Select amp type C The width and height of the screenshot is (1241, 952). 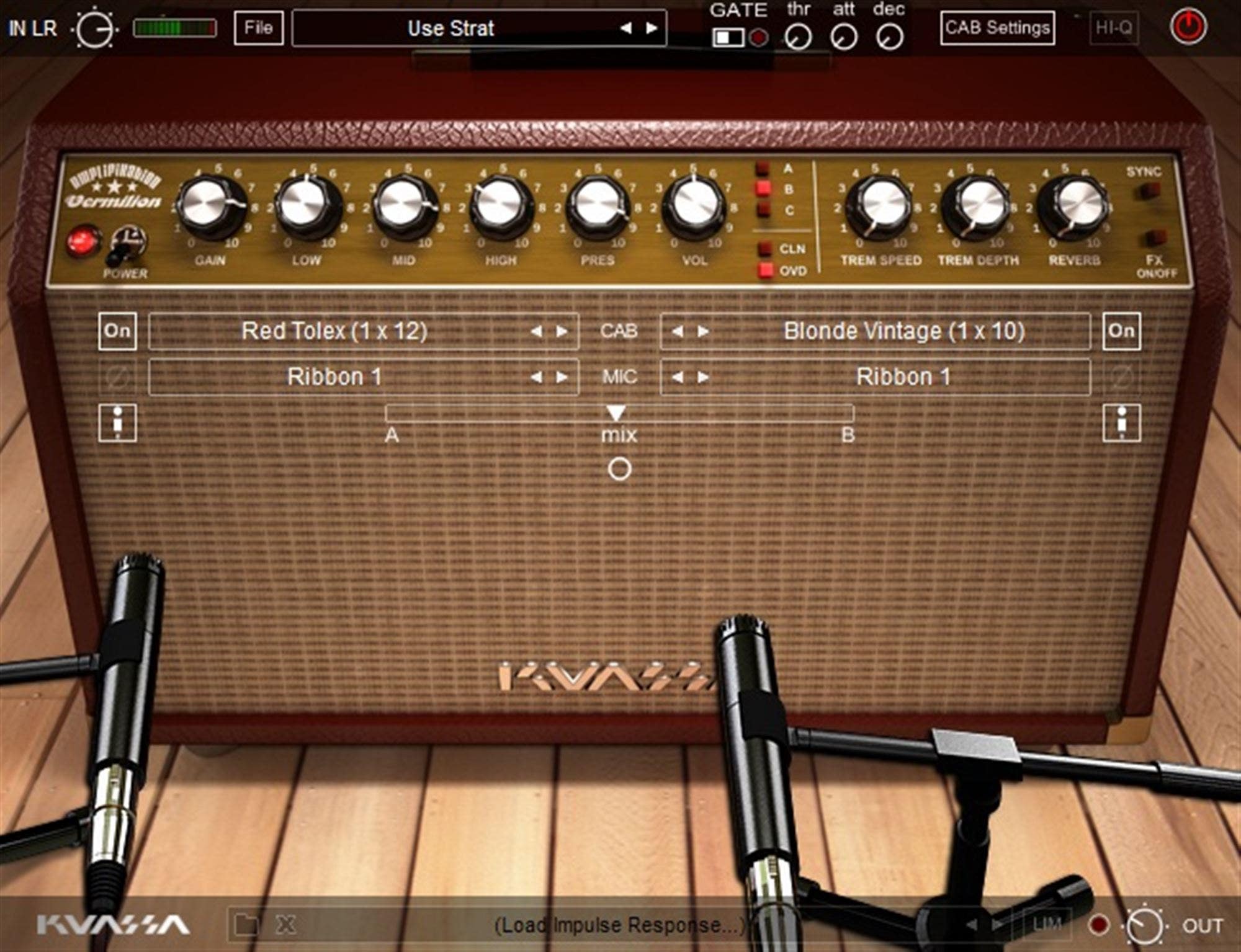763,210
